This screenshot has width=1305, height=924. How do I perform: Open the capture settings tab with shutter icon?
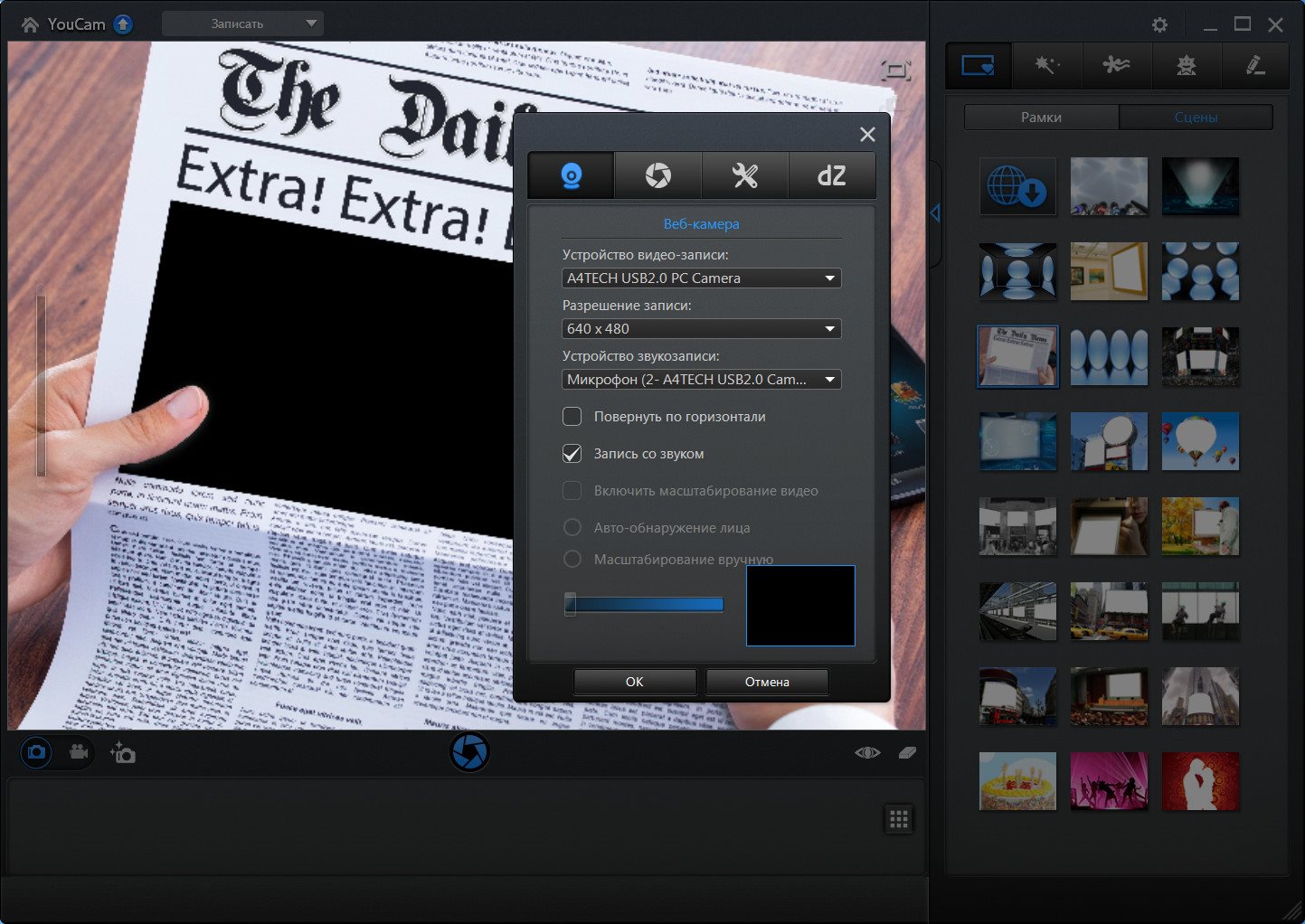(657, 175)
